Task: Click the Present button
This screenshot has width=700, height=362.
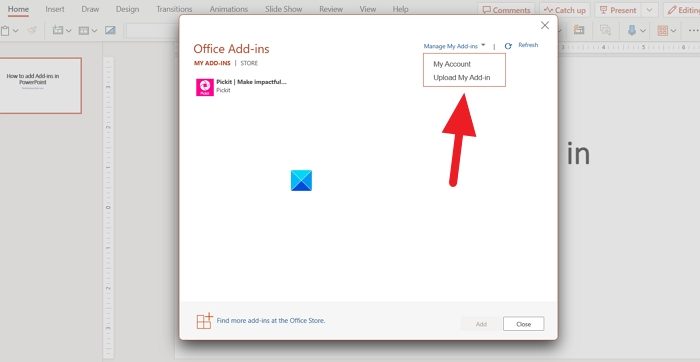Action: pos(618,10)
